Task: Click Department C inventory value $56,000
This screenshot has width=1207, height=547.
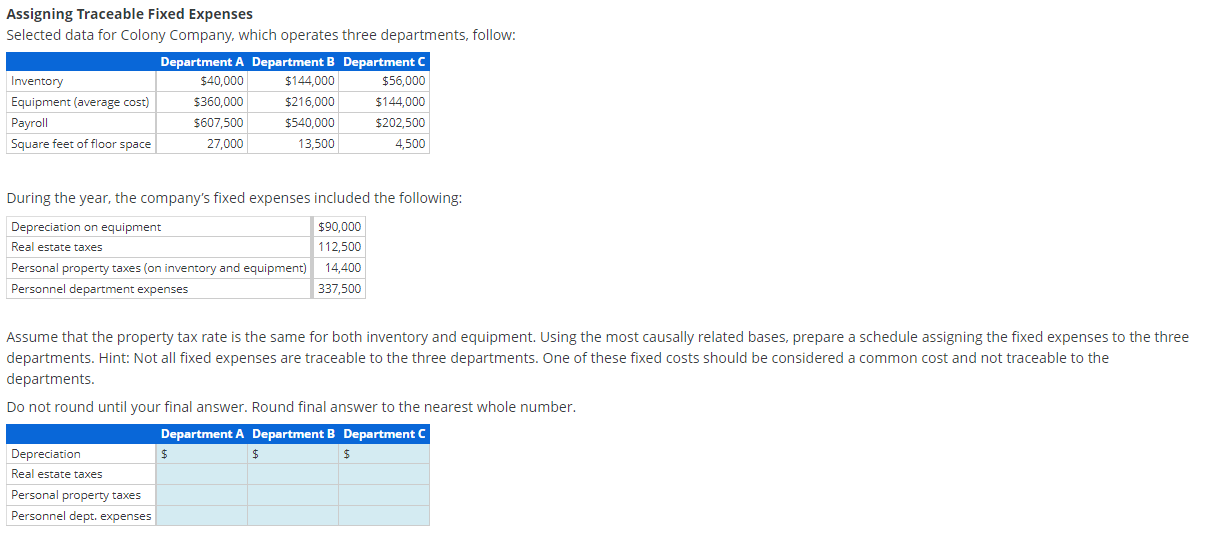Action: tap(403, 81)
